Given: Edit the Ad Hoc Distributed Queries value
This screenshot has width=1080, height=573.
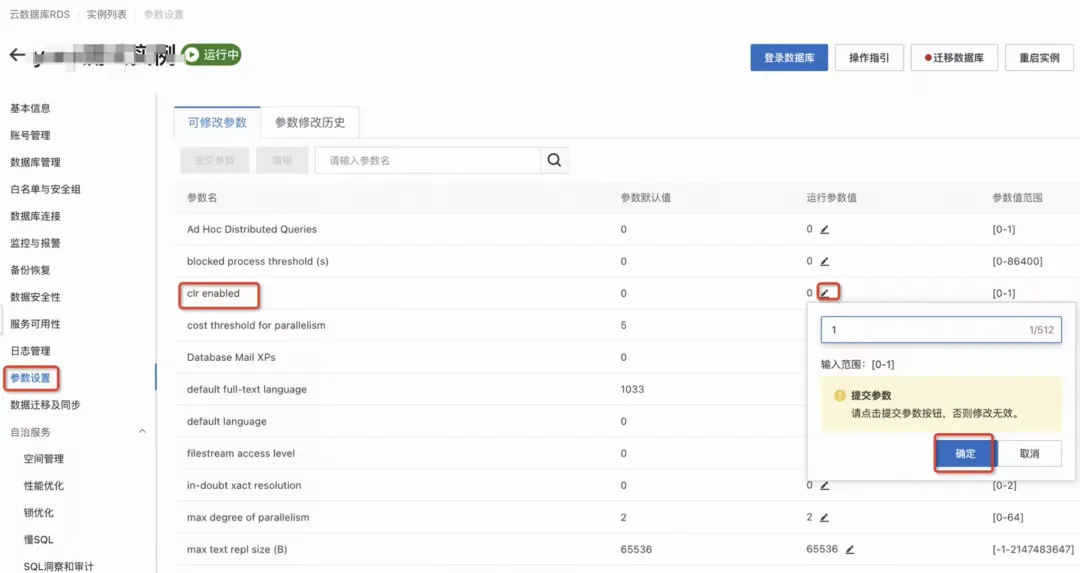Looking at the screenshot, I should coord(825,230).
